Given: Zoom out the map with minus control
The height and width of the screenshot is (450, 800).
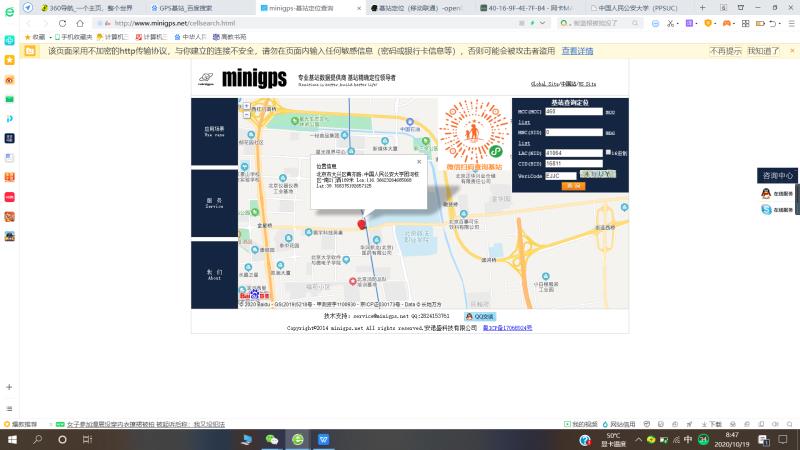Looking at the screenshot, I should click(x=246, y=114).
